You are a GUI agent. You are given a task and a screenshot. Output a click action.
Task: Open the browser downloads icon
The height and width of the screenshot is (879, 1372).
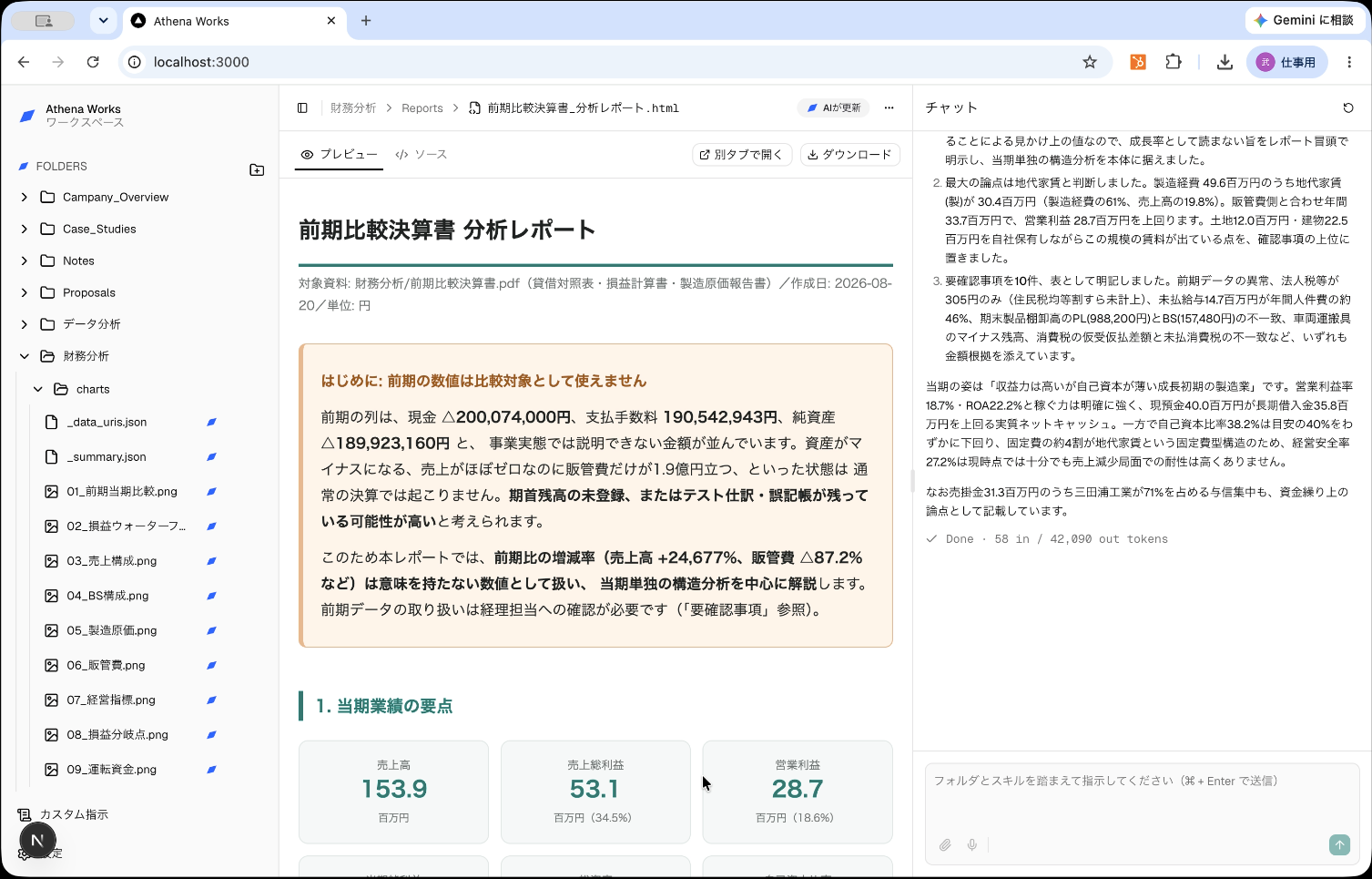[1225, 62]
